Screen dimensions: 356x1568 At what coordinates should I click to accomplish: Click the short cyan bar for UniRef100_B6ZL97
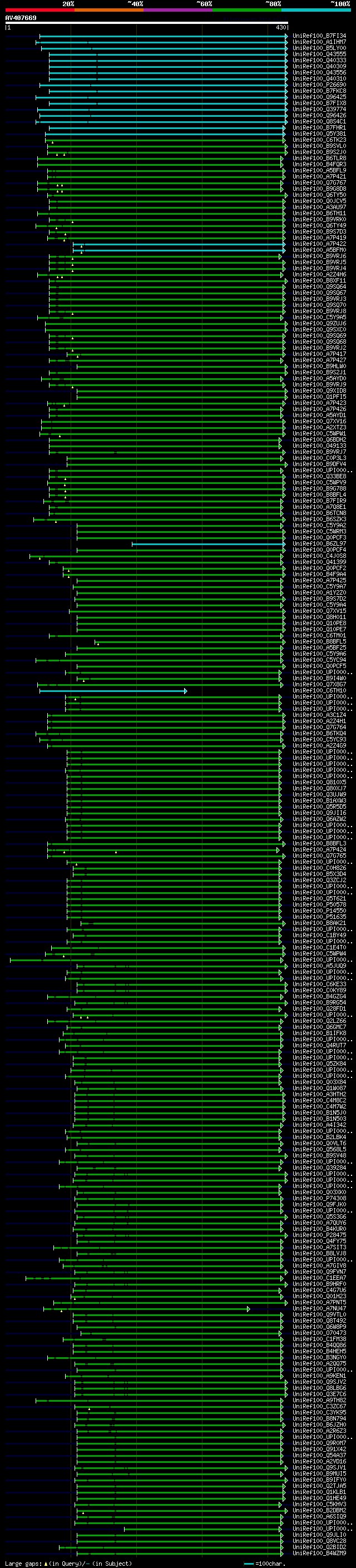209,544
